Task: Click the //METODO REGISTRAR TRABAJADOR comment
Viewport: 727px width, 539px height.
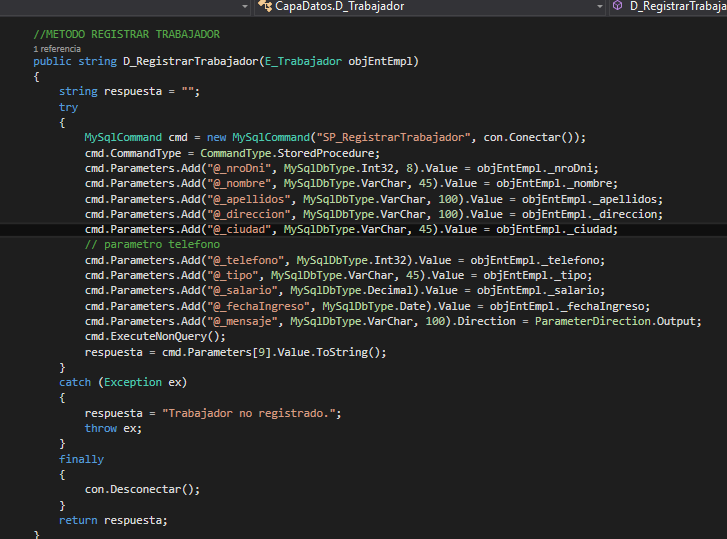Action: pos(127,34)
